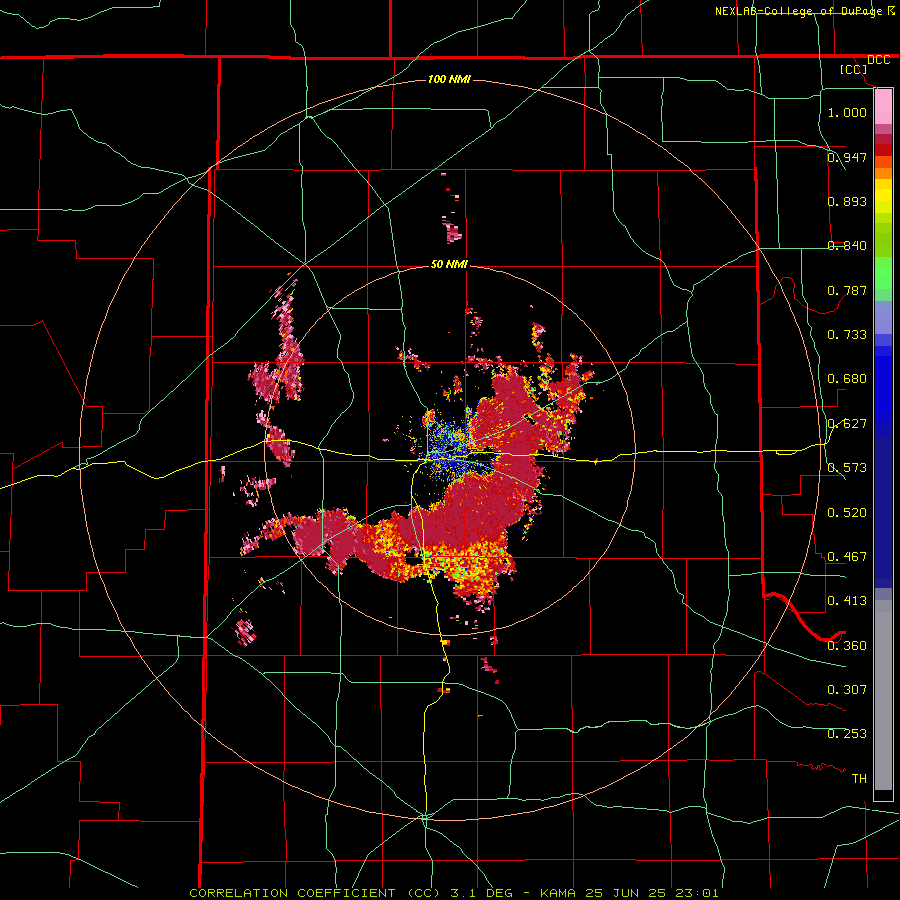Select the 0.520 legend value
900x900 pixels.
pos(847,512)
